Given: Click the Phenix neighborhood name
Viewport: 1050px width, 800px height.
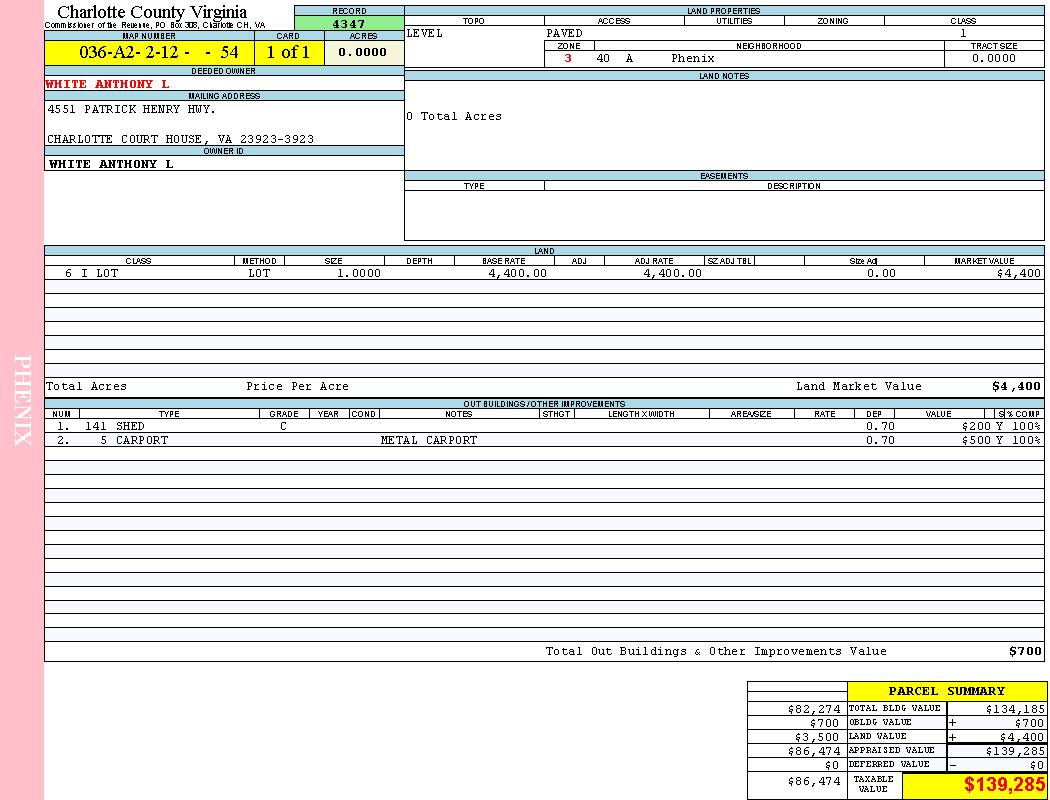Looking at the screenshot, I should (x=693, y=58).
